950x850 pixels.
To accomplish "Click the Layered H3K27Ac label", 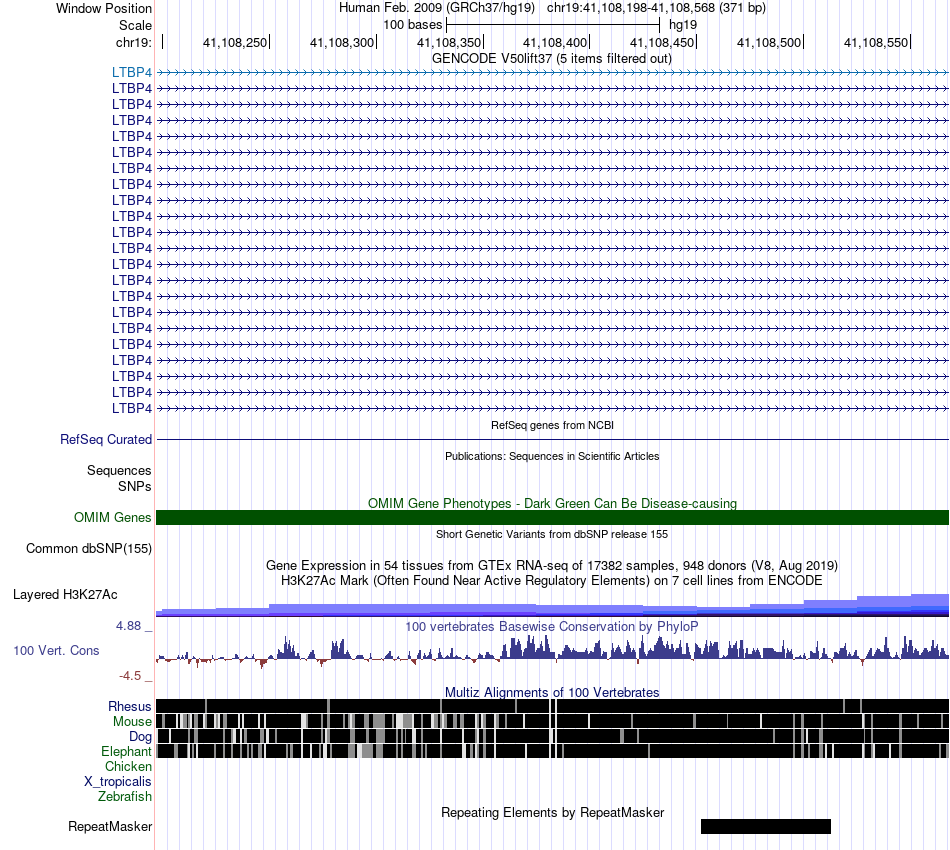I will 65,594.
